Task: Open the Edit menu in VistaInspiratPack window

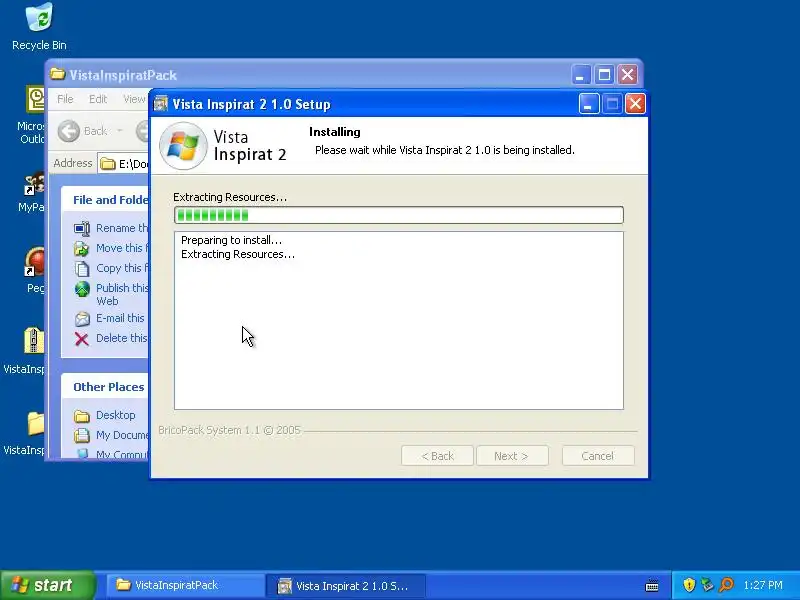Action: click(97, 99)
